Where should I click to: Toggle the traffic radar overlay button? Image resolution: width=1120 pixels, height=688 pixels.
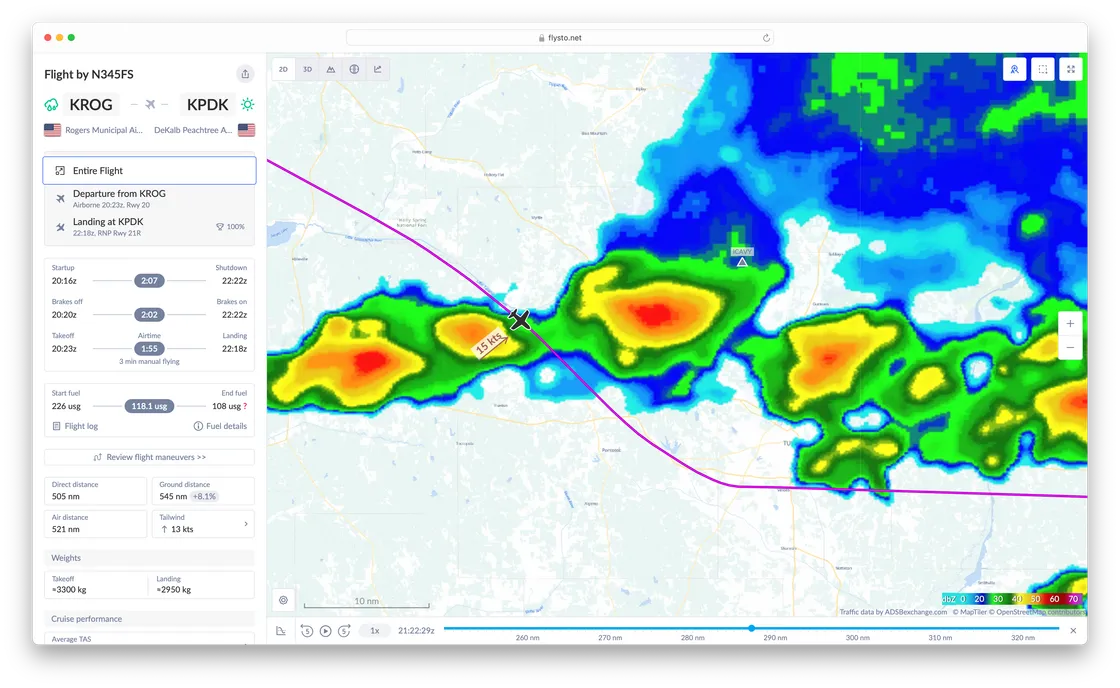click(x=1014, y=69)
